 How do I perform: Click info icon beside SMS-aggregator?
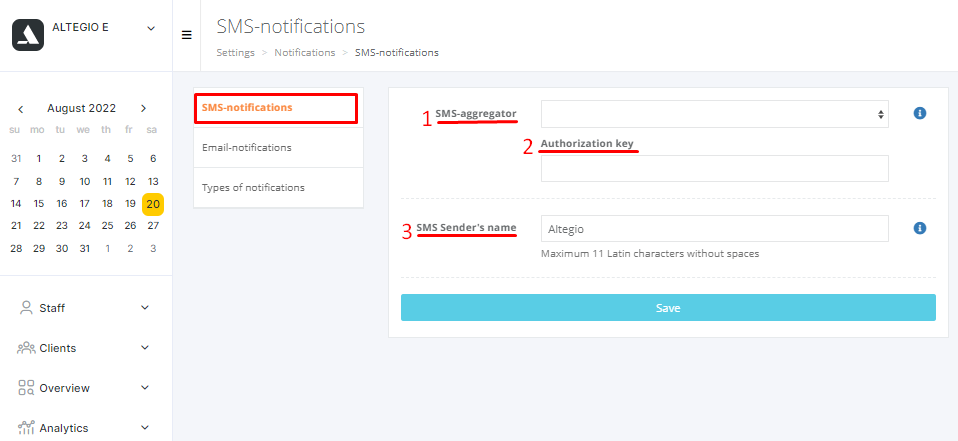(920, 114)
